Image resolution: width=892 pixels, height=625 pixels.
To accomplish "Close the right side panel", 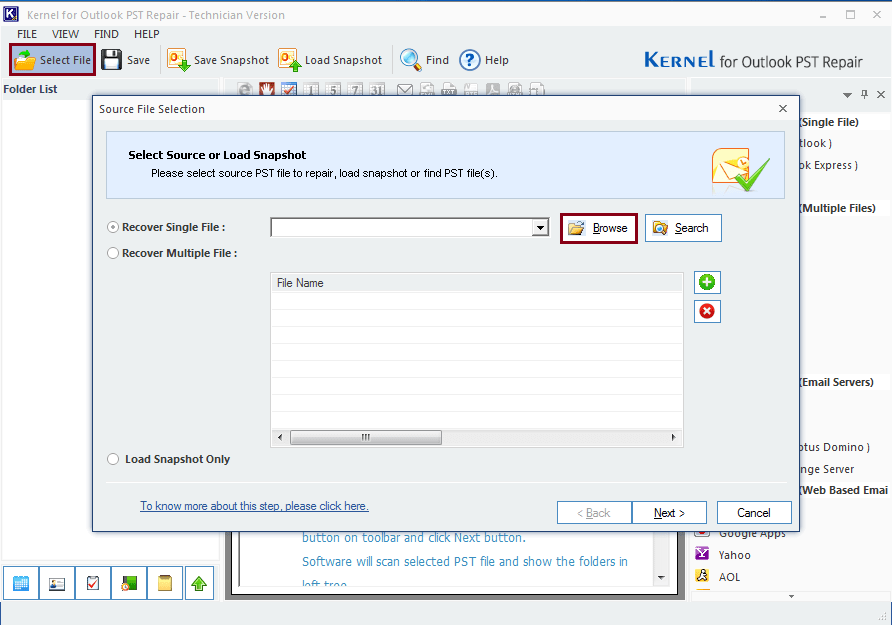I will click(881, 94).
